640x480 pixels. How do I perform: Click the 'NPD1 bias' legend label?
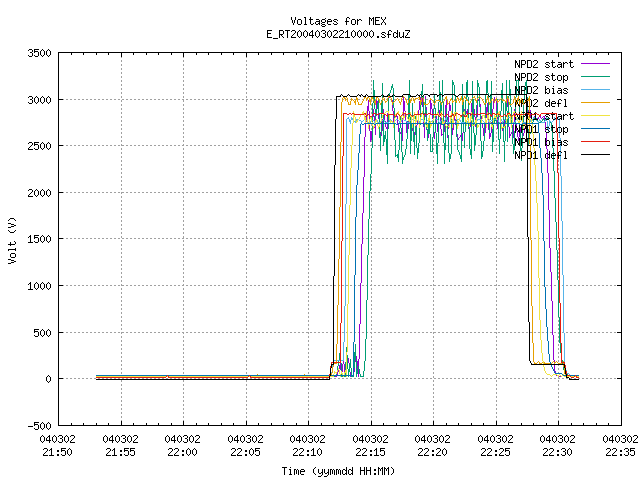[541, 142]
